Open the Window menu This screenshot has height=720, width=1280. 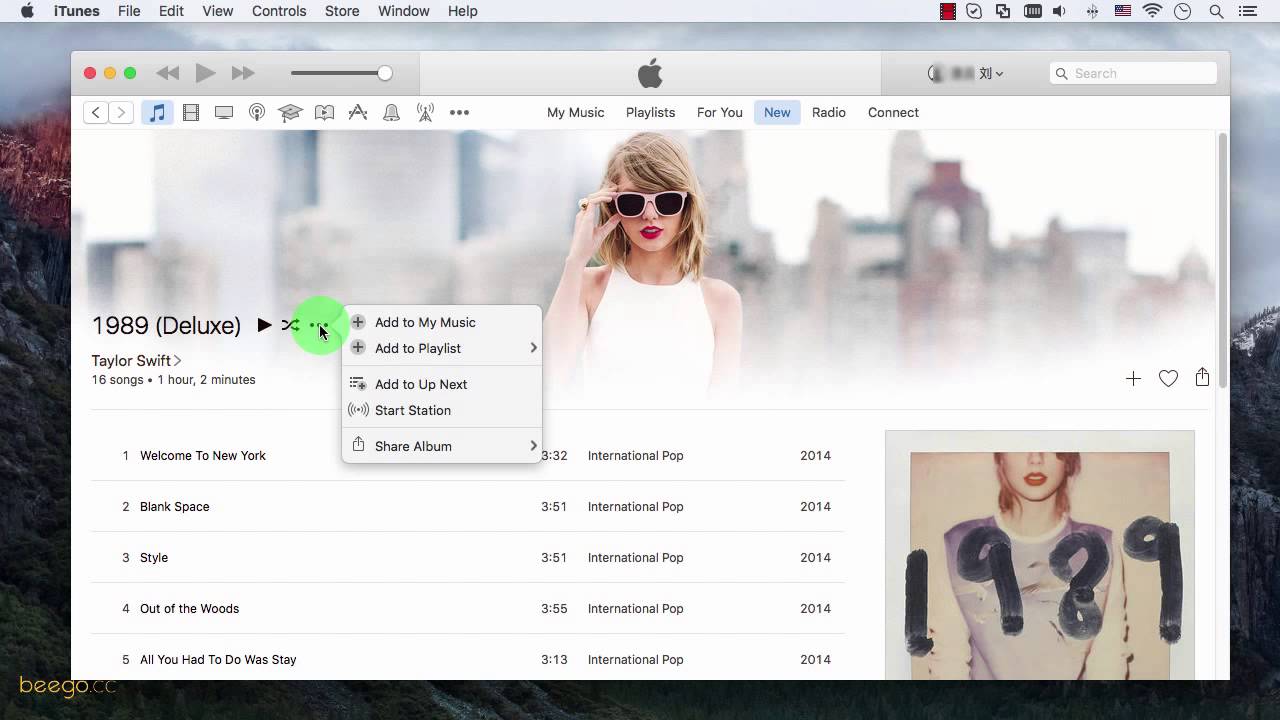pyautogui.click(x=404, y=11)
